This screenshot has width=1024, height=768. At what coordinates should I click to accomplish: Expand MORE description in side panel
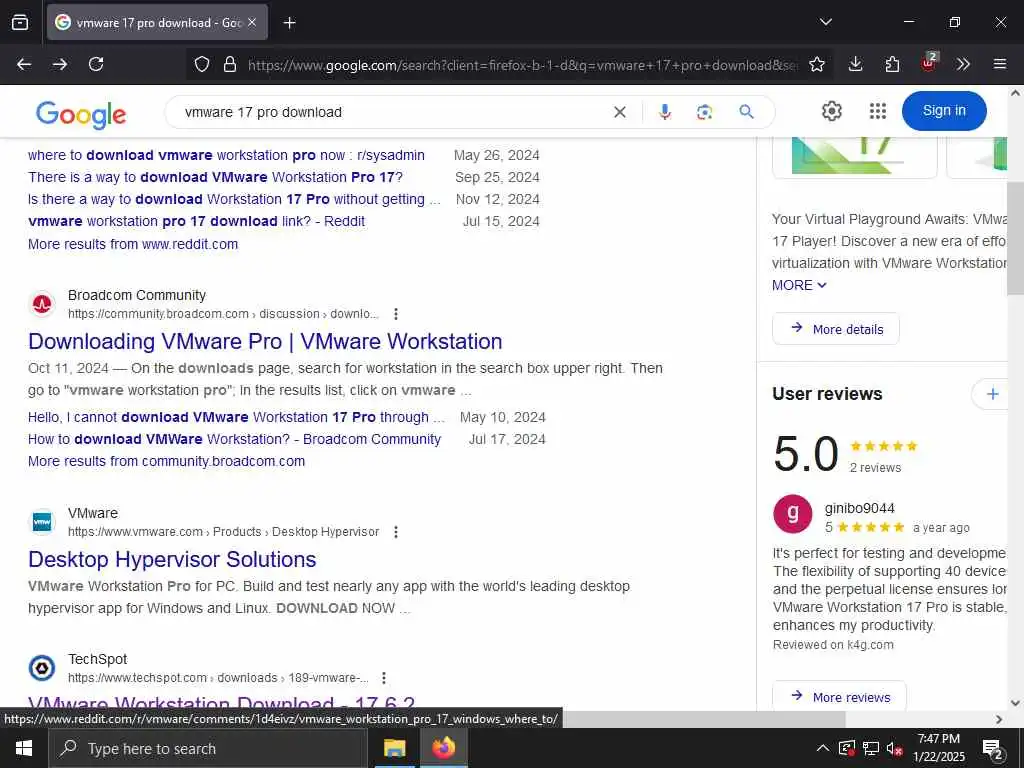click(799, 285)
